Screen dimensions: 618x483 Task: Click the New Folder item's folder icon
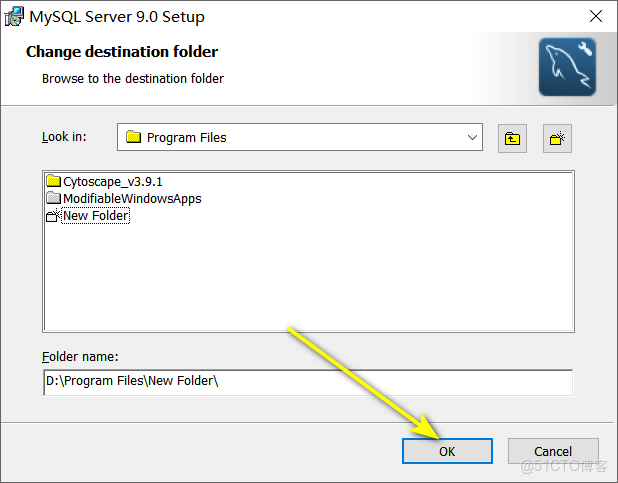pos(53,216)
